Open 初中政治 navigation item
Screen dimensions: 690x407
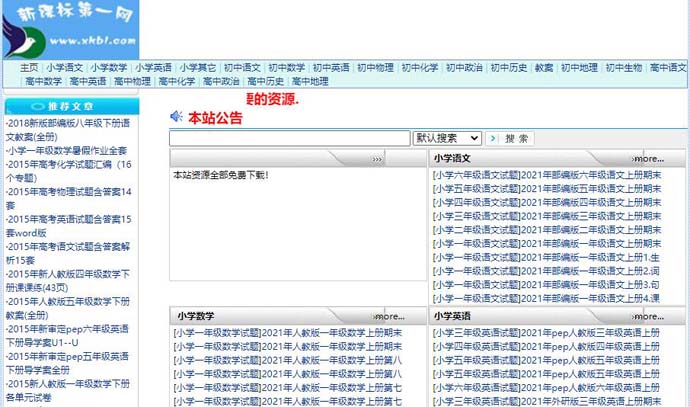[464, 68]
